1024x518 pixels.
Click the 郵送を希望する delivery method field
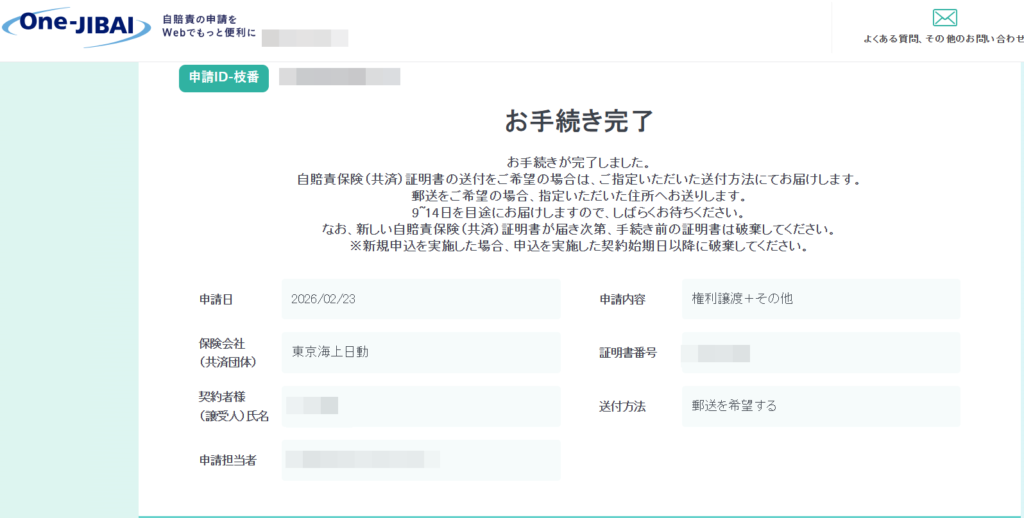pos(820,406)
